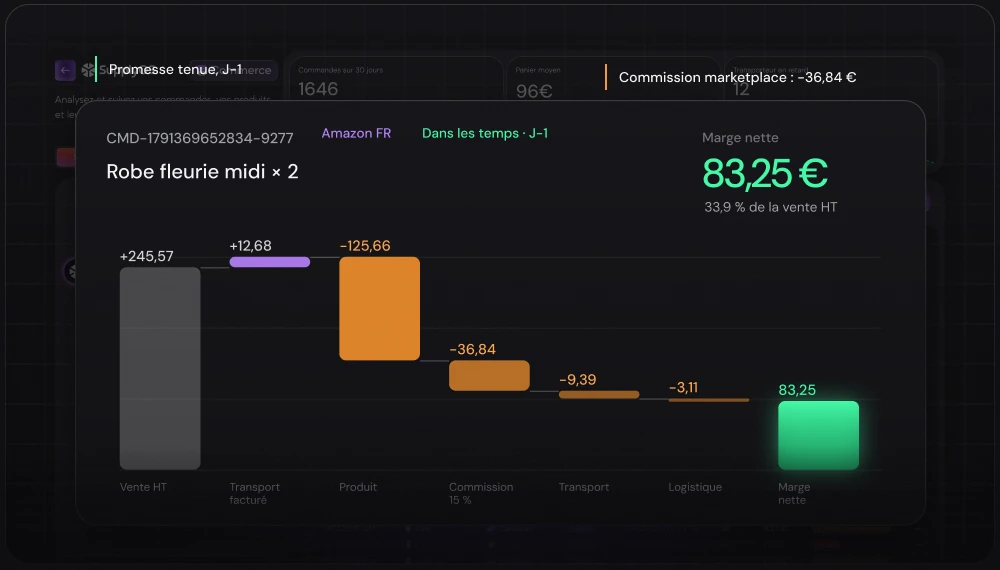Click the 'Commission marketplace : -36,84 €' callout
The image size is (1000, 570).
tap(737, 77)
